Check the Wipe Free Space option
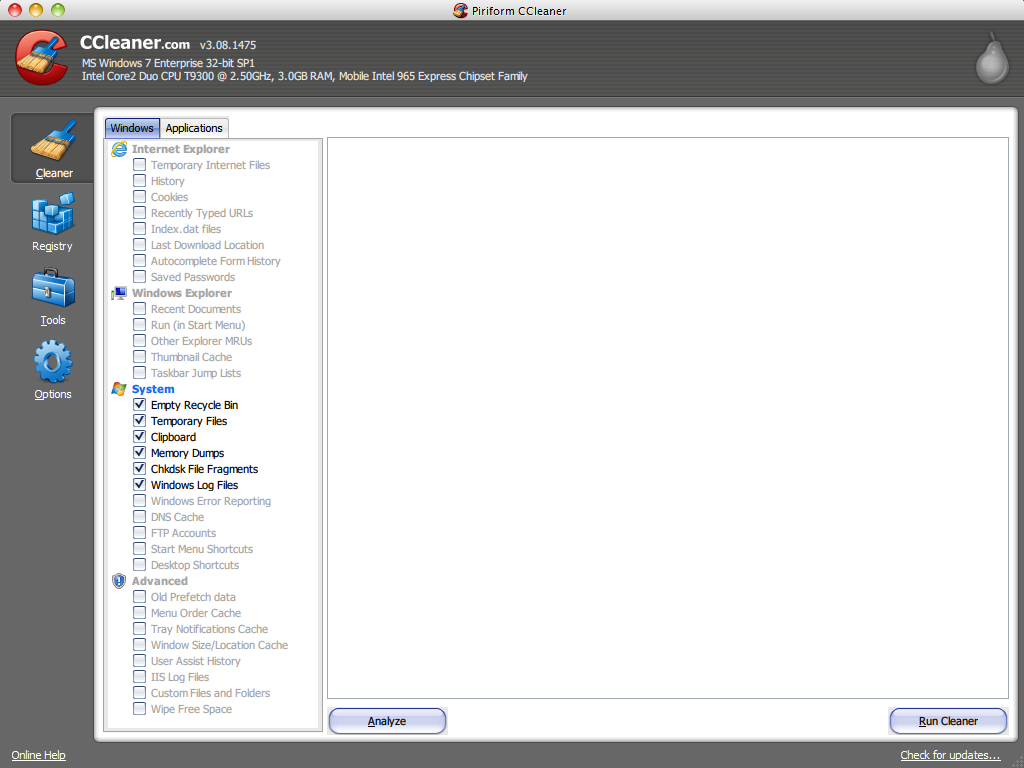 click(139, 709)
